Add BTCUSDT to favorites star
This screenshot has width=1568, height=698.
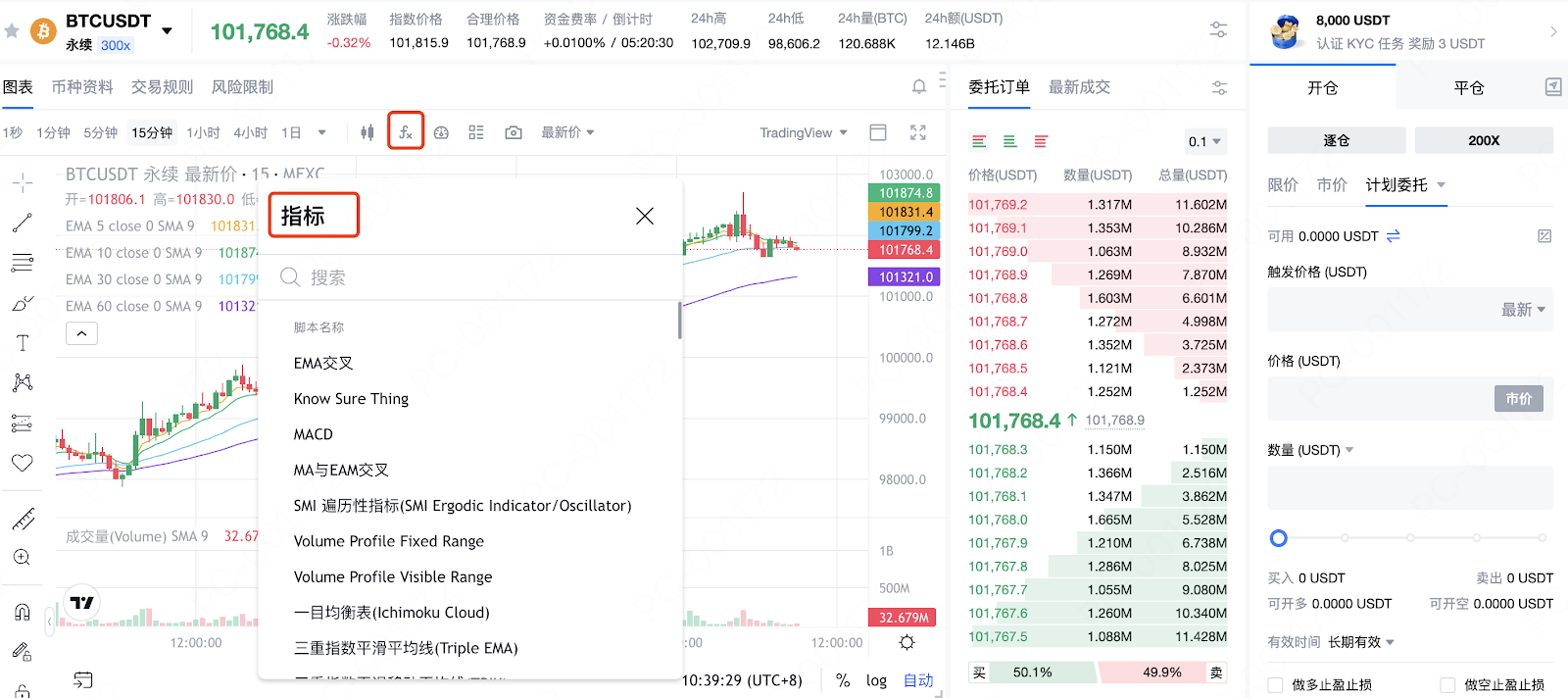(12, 31)
